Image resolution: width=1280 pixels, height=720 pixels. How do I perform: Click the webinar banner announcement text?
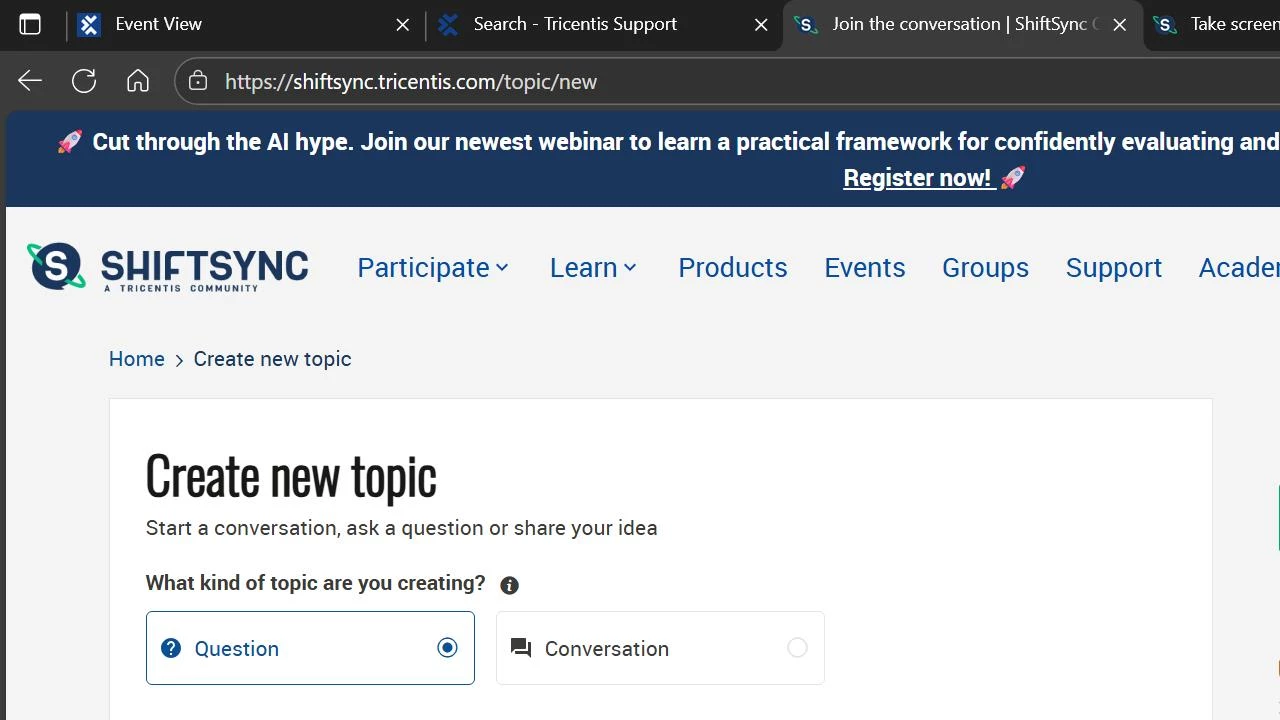point(685,142)
